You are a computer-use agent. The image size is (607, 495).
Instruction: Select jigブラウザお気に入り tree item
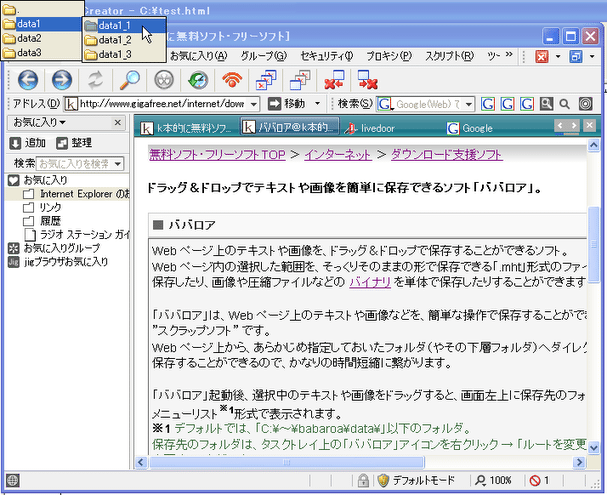tap(58, 262)
